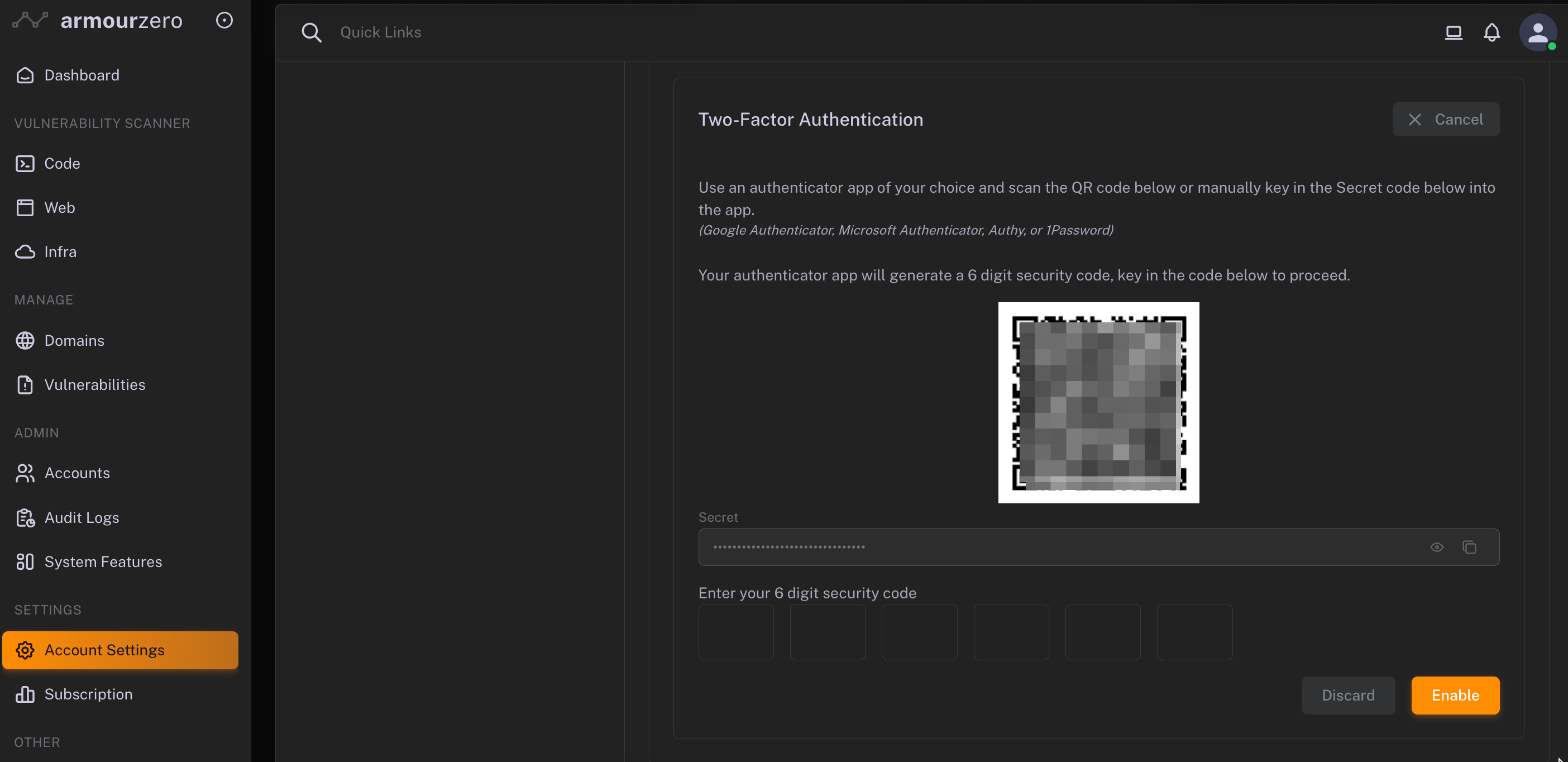Viewport: 1568px width, 762px height.
Task: Copy the Secret code to clipboard
Action: [x=1469, y=547]
